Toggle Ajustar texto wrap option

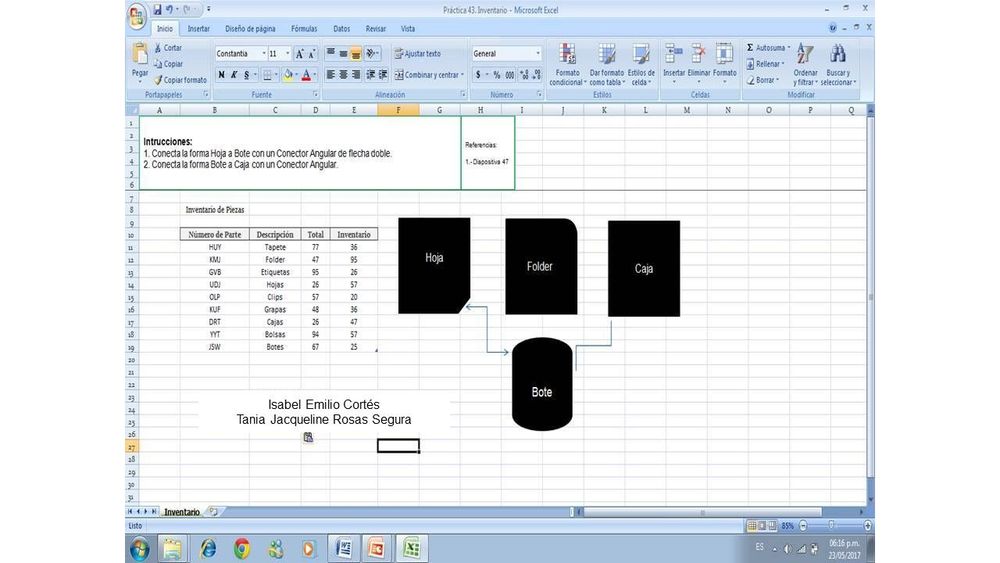(416, 54)
